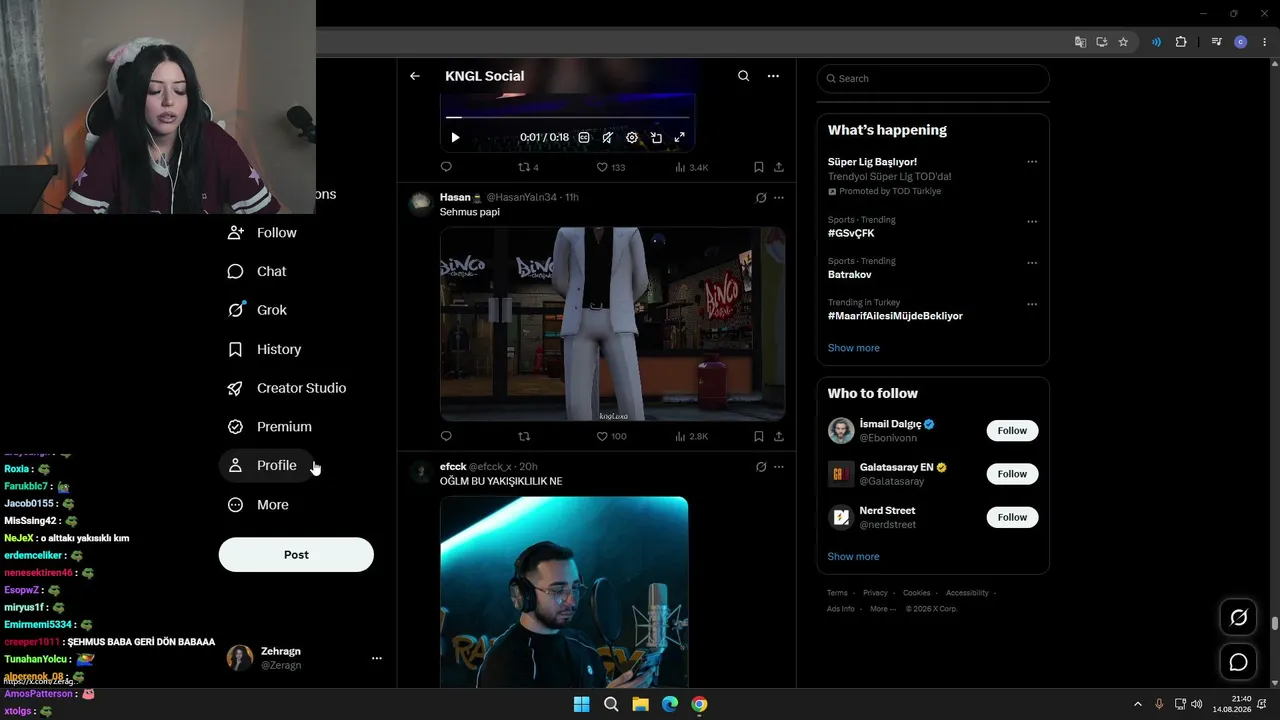Open efcck's post image of man with headphones
Viewport: 1280px width, 720px height.
[x=564, y=591]
